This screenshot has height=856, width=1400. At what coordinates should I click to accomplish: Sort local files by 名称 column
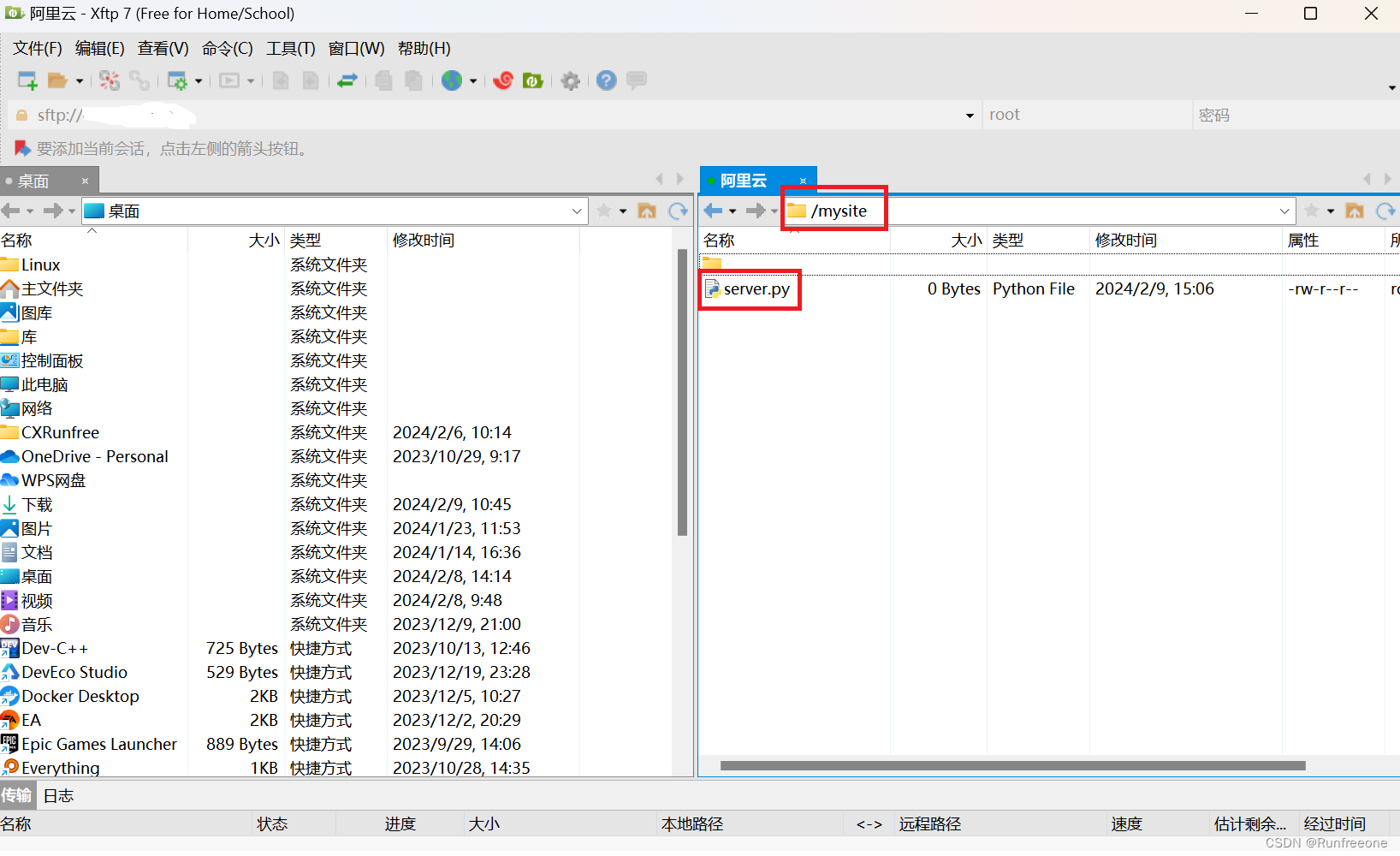tap(93, 241)
